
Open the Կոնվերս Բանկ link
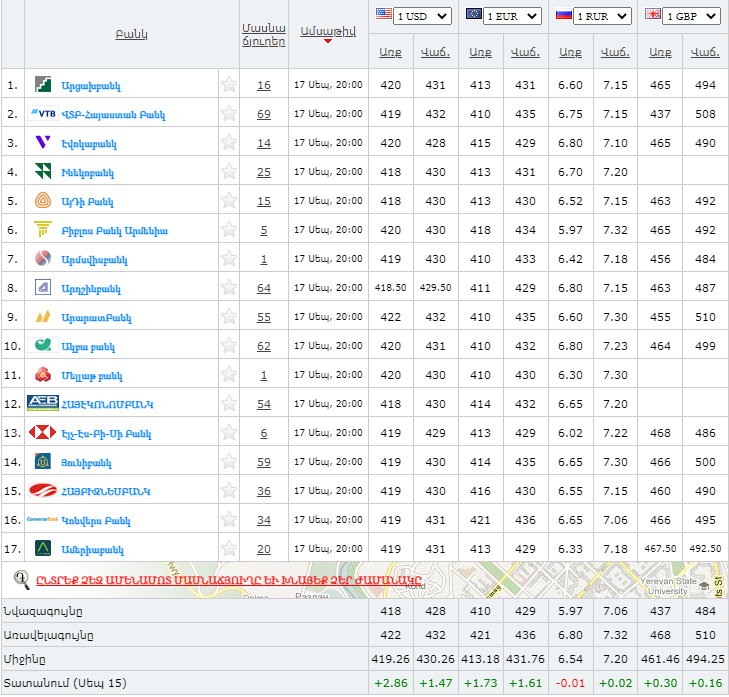coord(96,520)
